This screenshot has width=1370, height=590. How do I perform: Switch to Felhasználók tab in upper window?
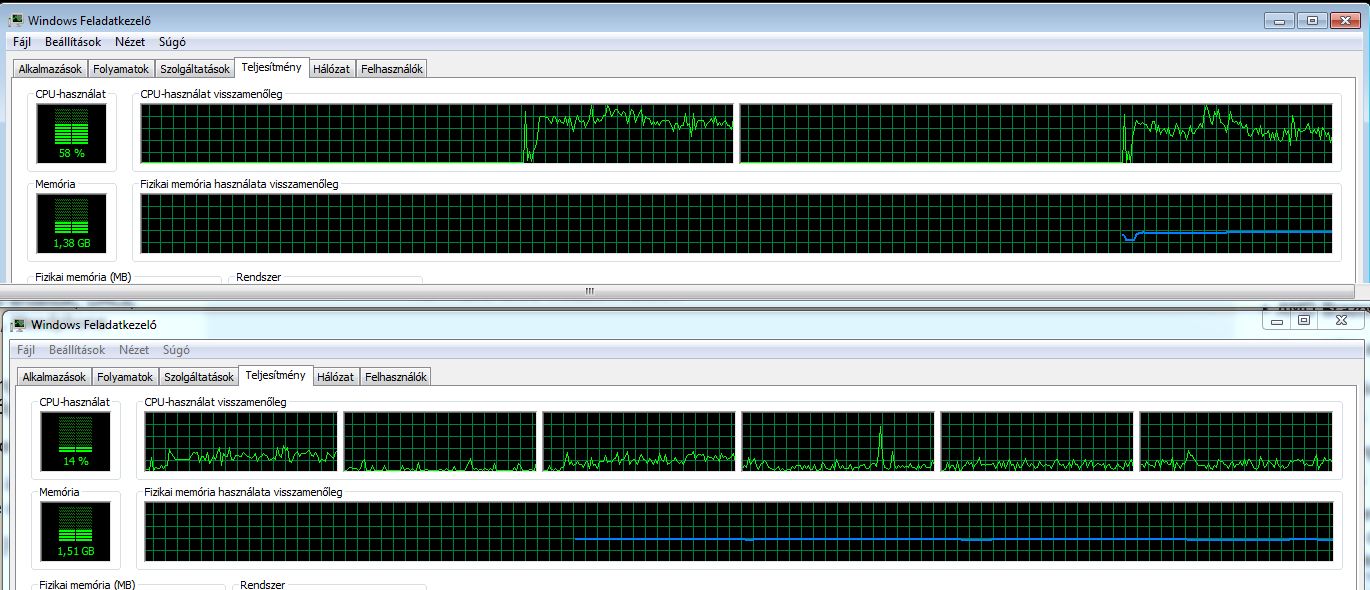point(392,69)
